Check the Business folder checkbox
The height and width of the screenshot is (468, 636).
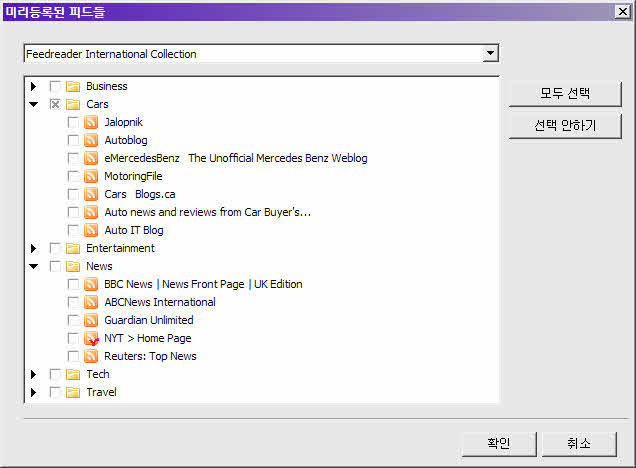(x=55, y=86)
